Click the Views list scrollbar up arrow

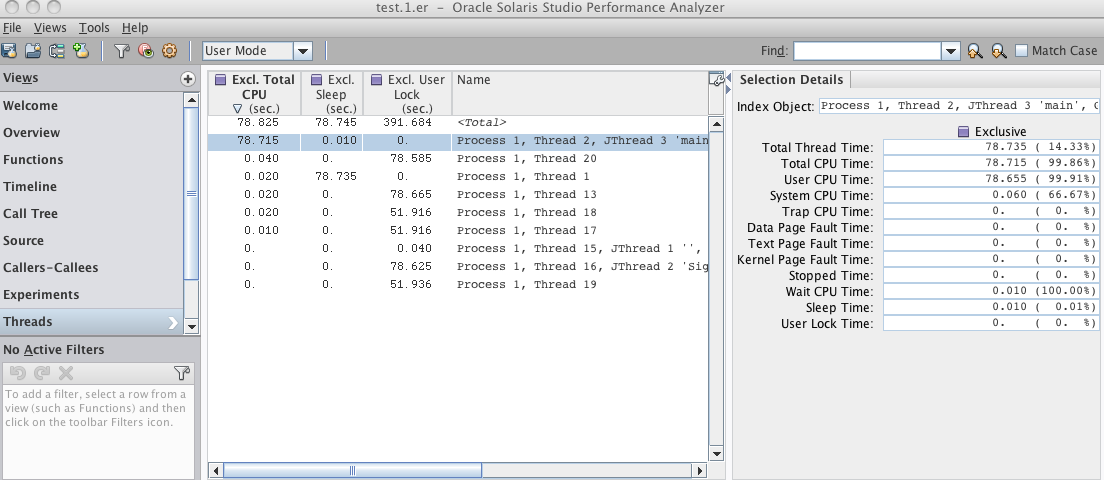(191, 99)
